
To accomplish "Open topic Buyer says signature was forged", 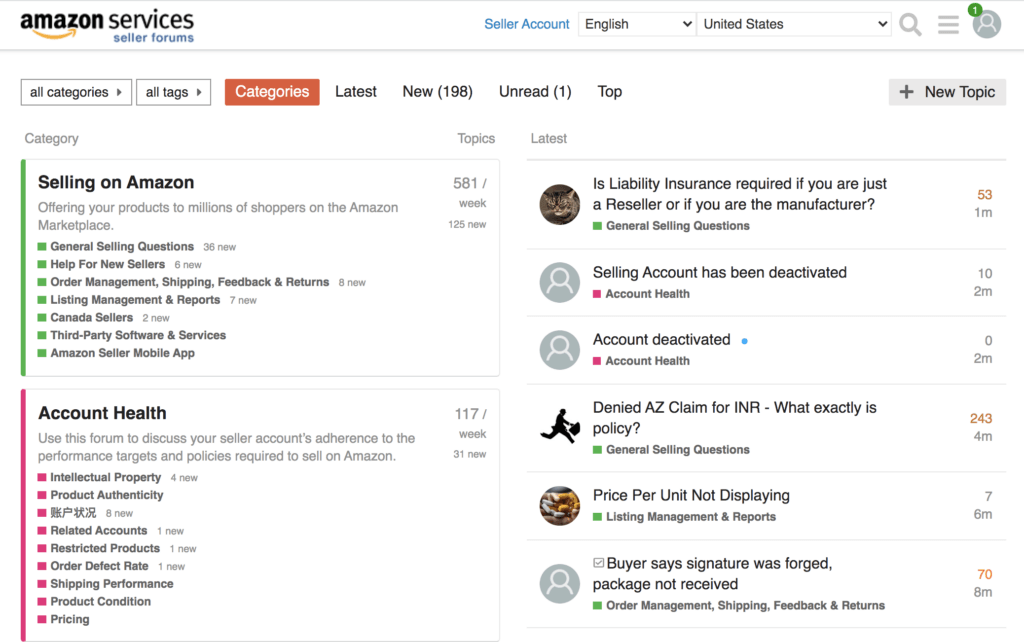I will (x=712, y=573).
